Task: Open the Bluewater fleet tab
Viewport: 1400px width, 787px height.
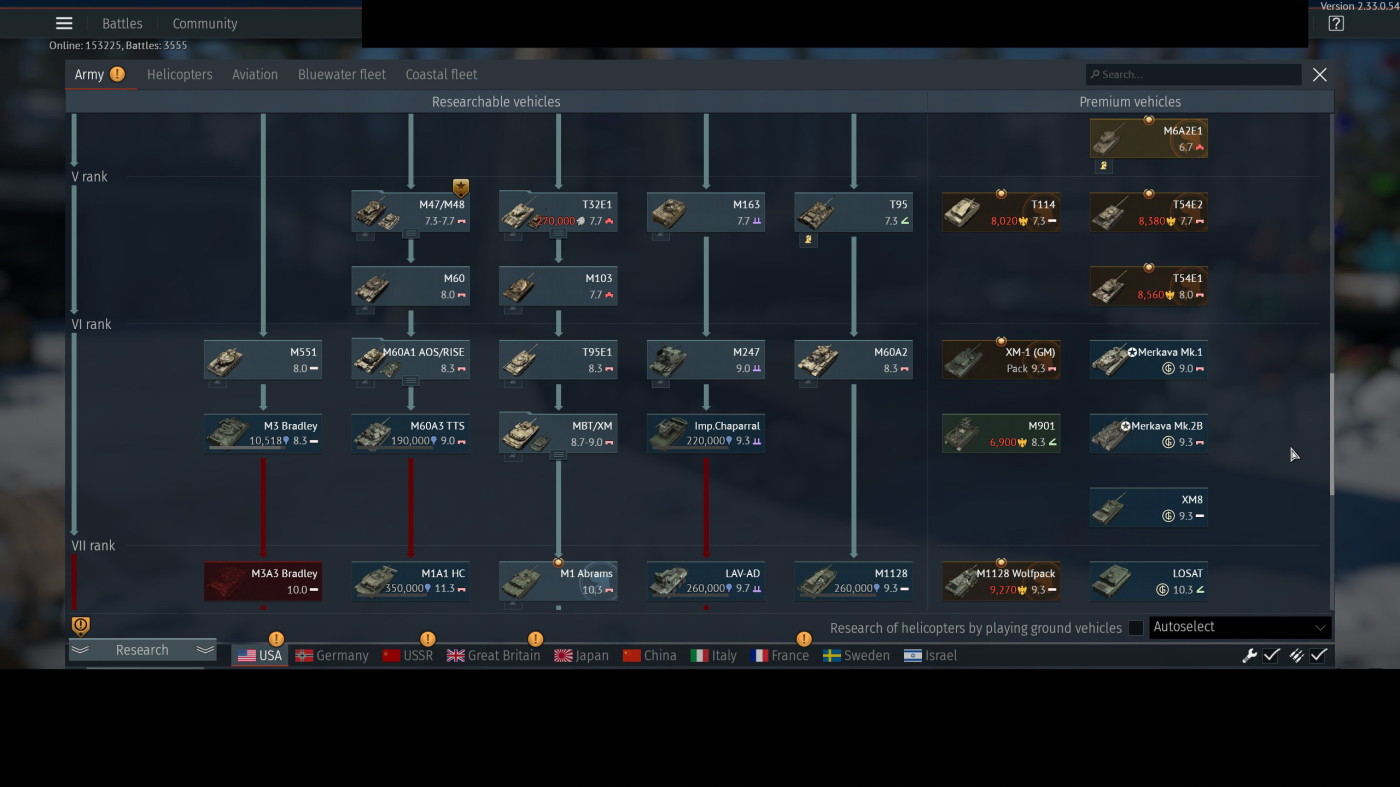Action: (x=342, y=74)
